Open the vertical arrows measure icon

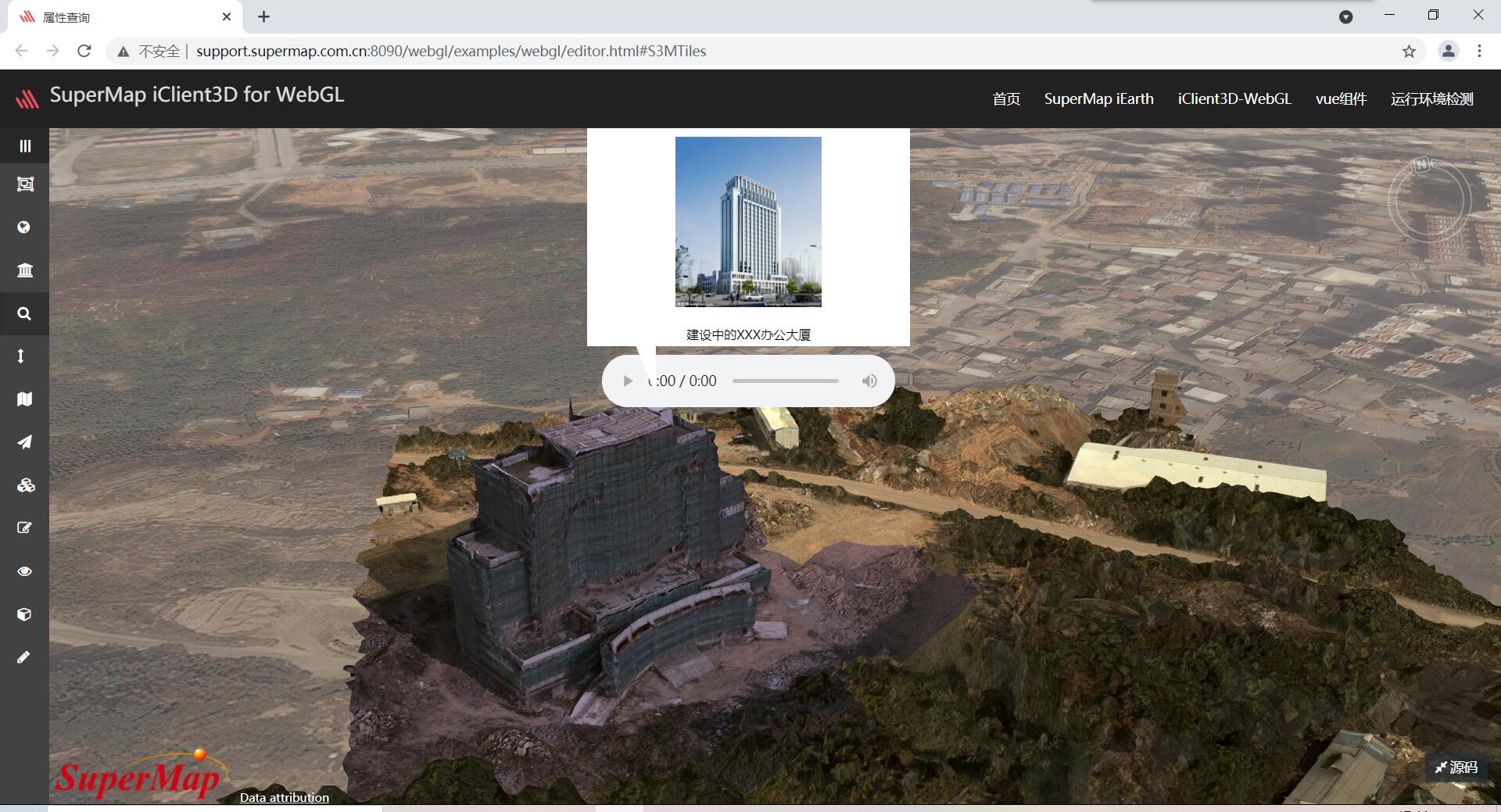[x=21, y=356]
